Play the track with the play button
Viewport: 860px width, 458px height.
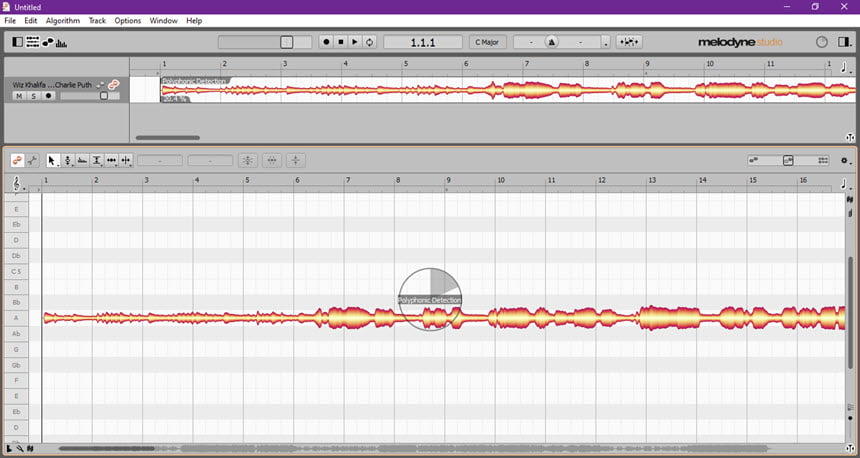point(355,42)
